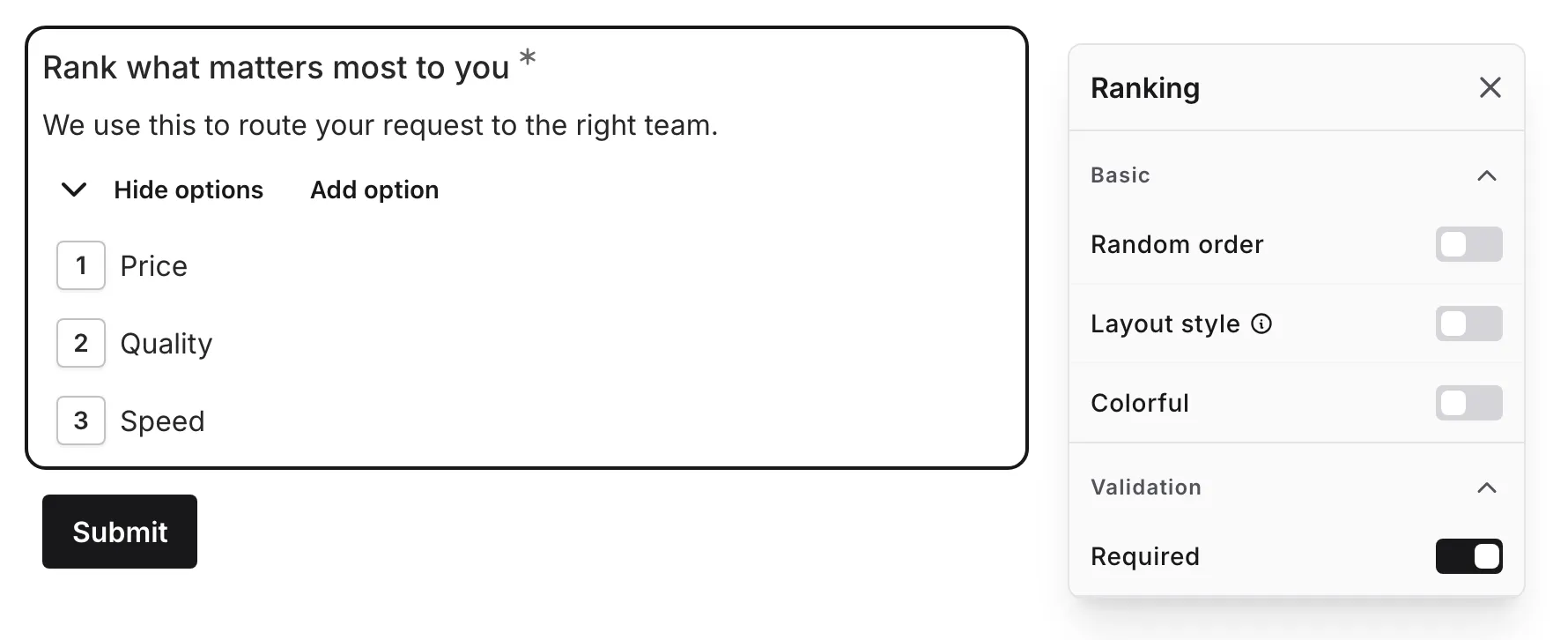Select the Price option label
1568x640 pixels.
point(154,266)
